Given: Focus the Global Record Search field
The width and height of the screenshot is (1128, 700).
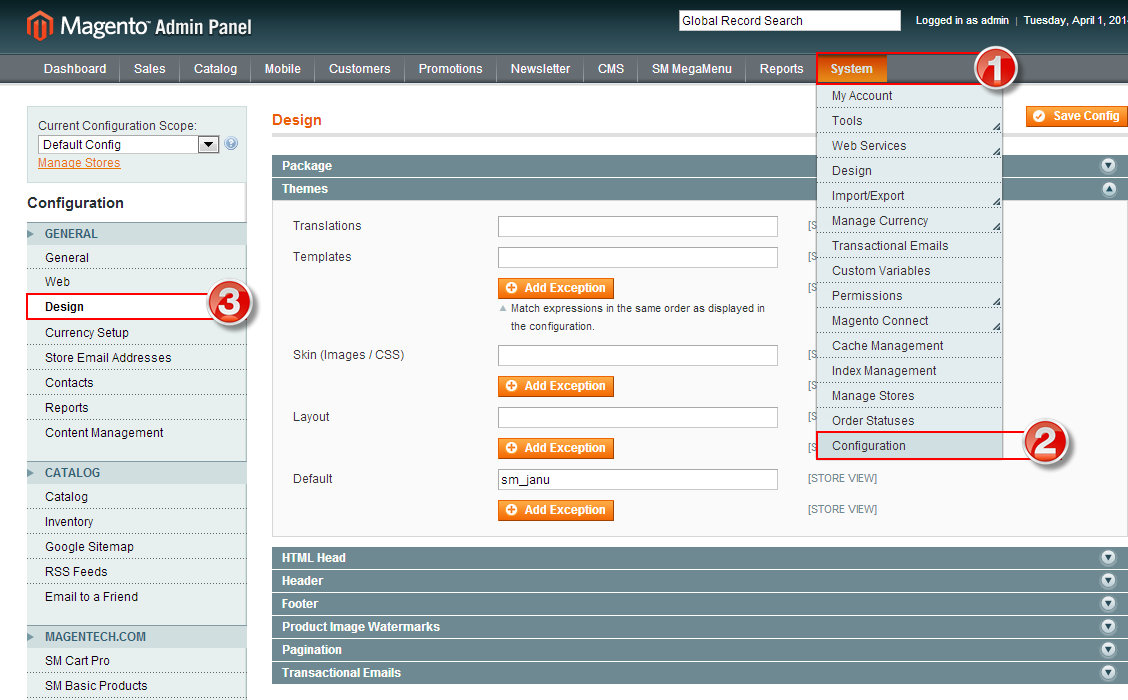Looking at the screenshot, I should (789, 21).
